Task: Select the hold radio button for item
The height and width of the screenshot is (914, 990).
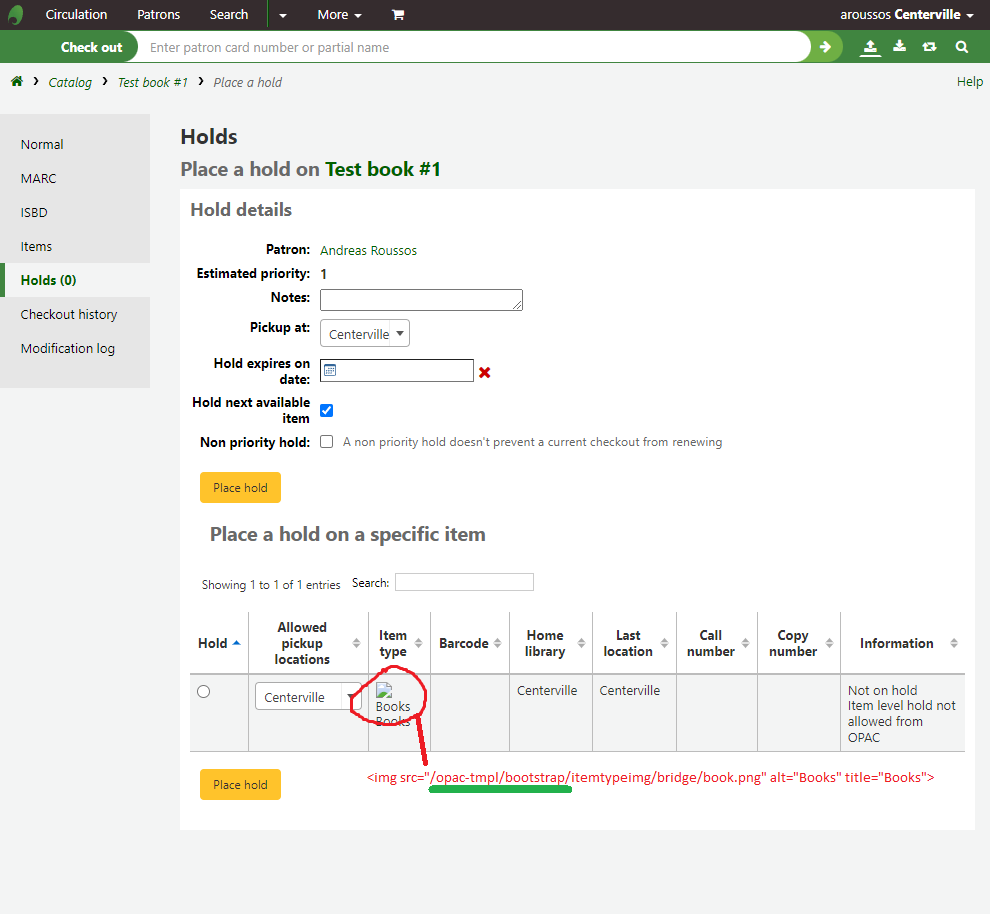Action: click(204, 691)
